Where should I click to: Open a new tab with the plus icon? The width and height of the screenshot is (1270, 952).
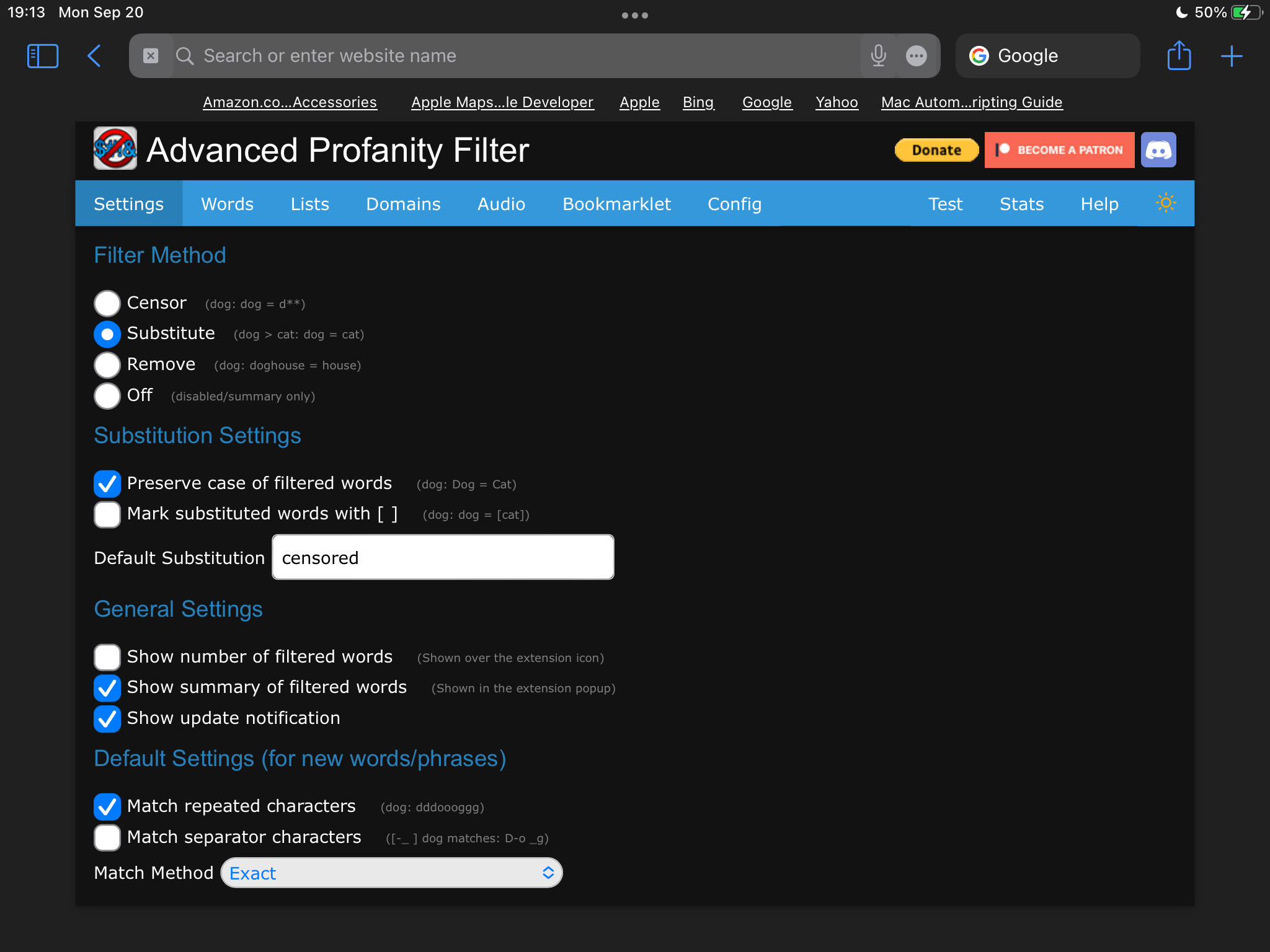pos(1232,55)
